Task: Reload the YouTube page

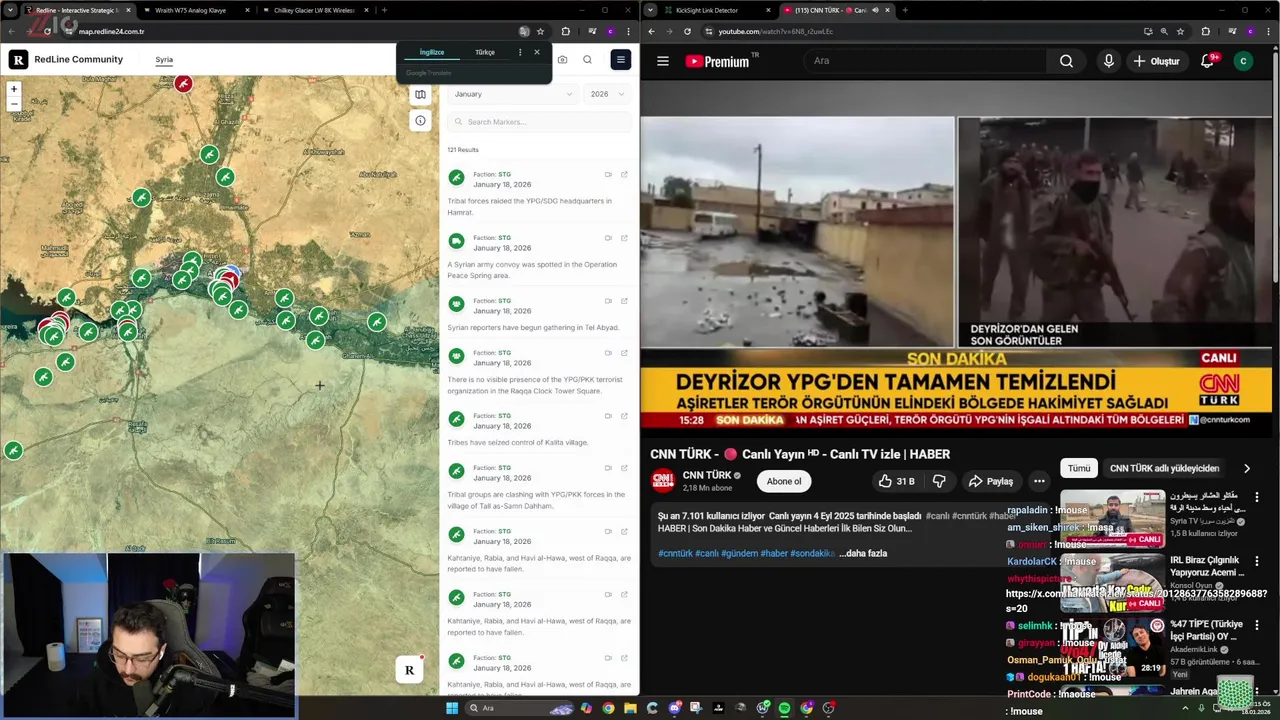Action: point(687,31)
